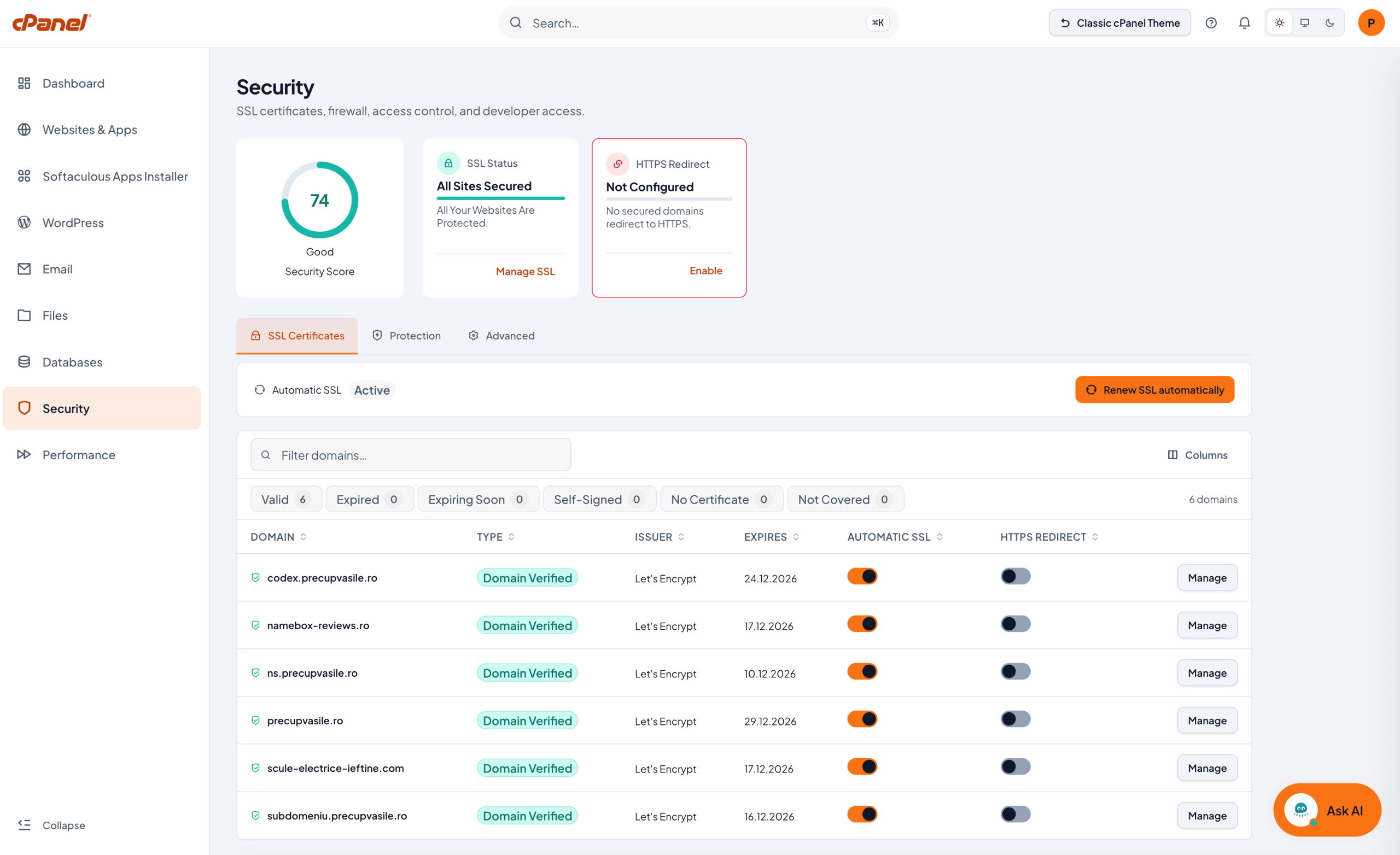1400x855 pixels.
Task: Click the SSL Status lock icon
Action: click(x=448, y=163)
